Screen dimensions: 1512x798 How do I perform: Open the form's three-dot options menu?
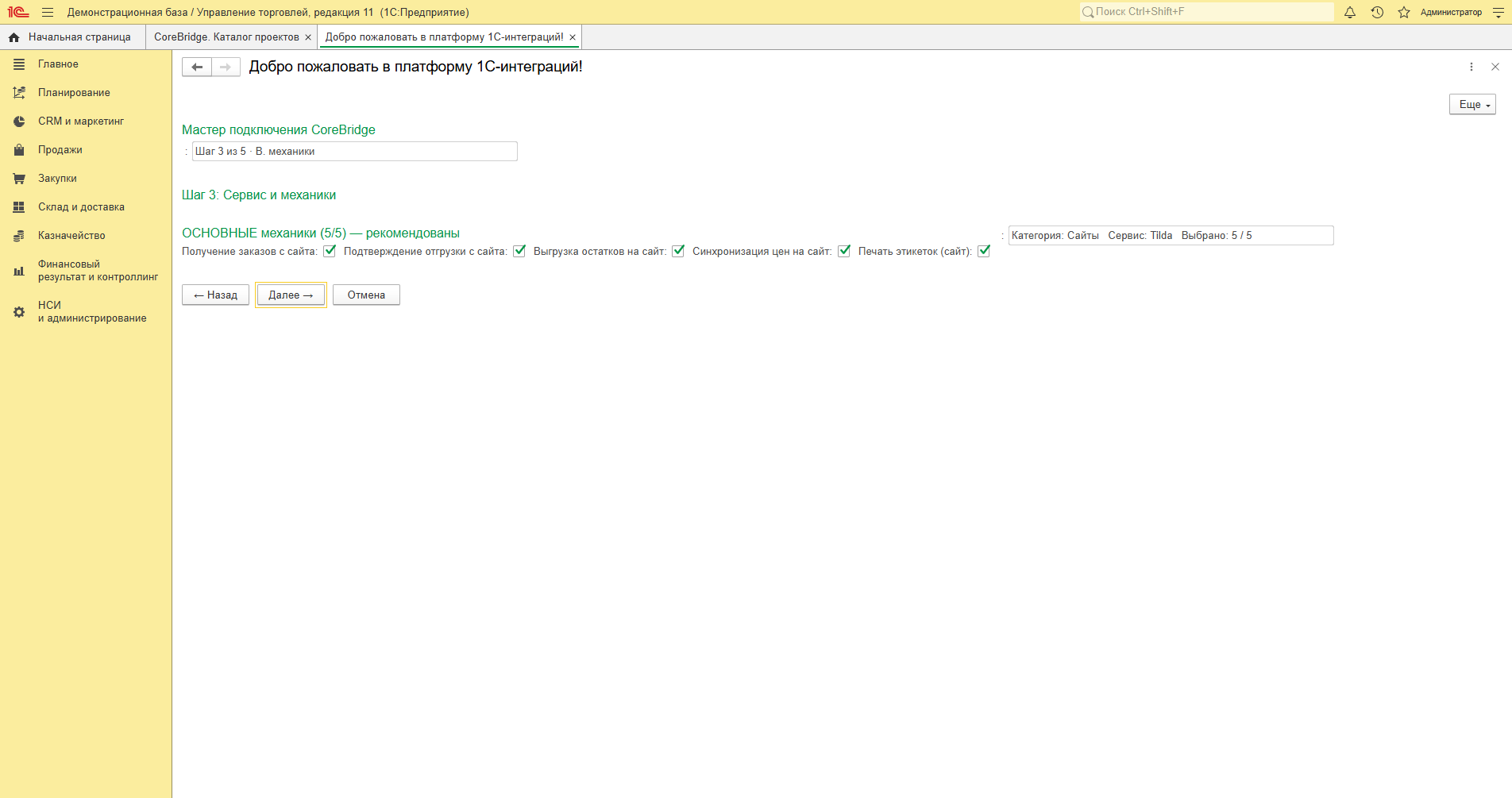click(x=1471, y=67)
